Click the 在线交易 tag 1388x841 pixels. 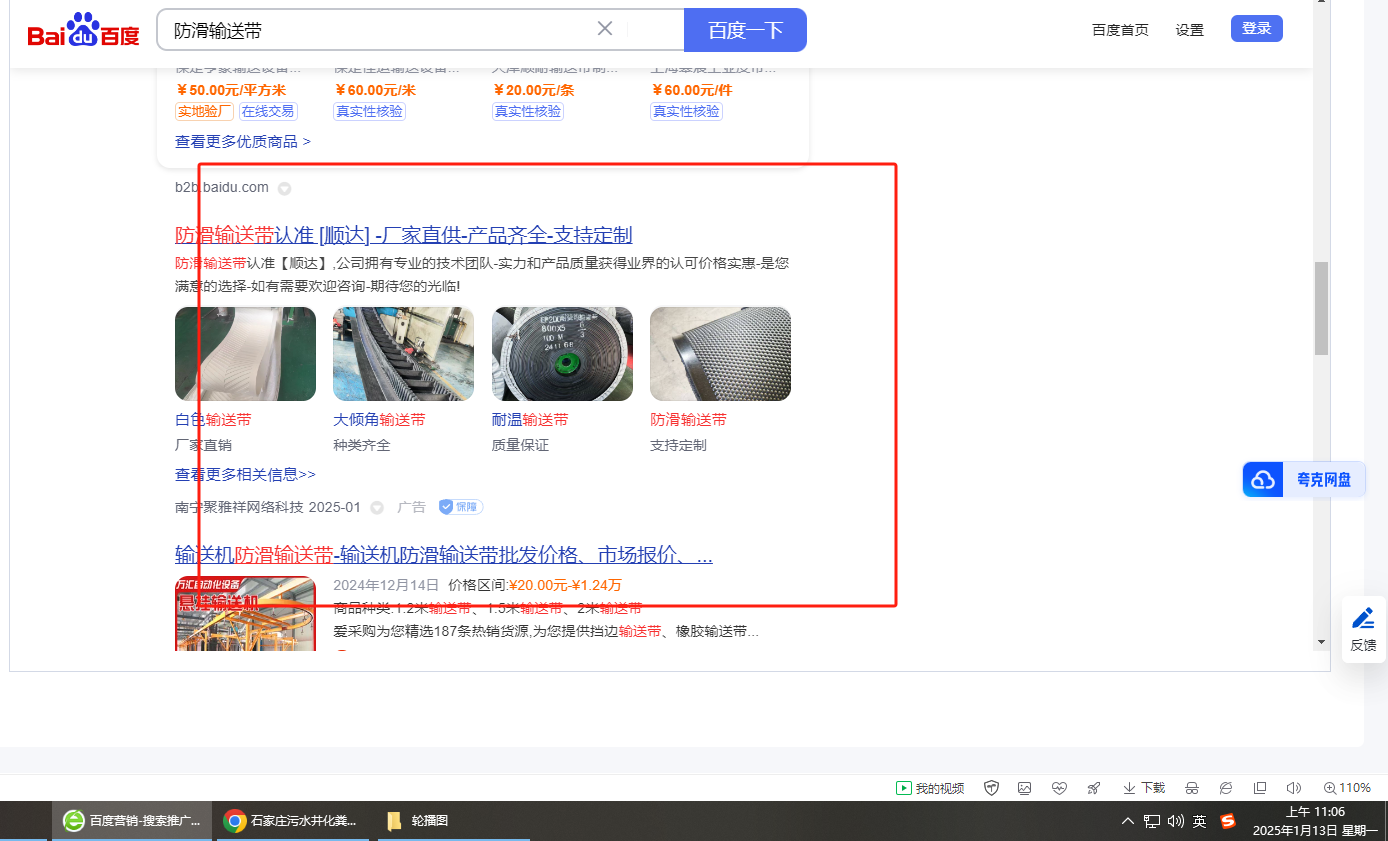click(x=268, y=111)
